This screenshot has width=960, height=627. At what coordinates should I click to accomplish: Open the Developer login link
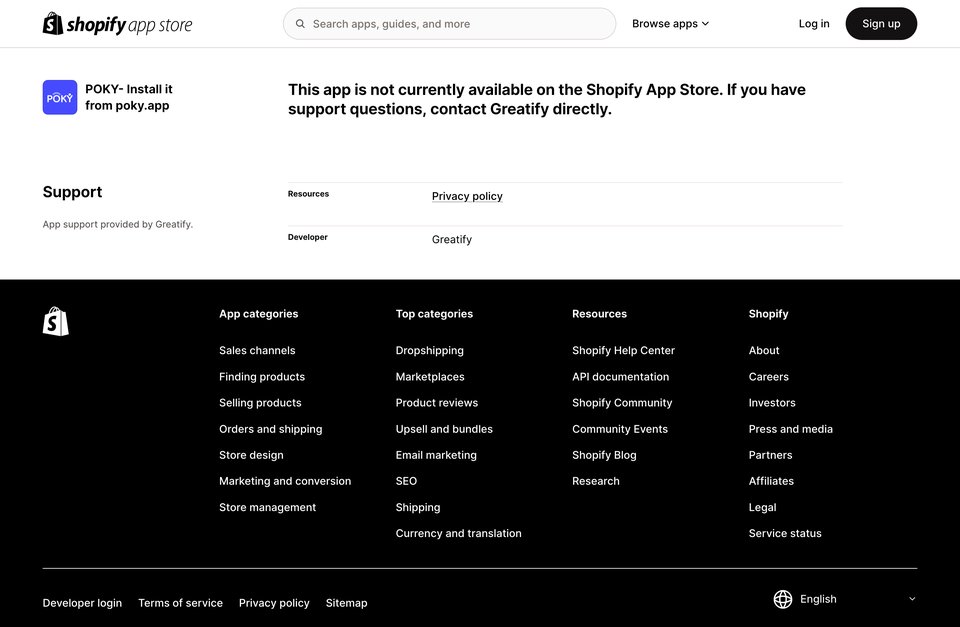coord(82,603)
